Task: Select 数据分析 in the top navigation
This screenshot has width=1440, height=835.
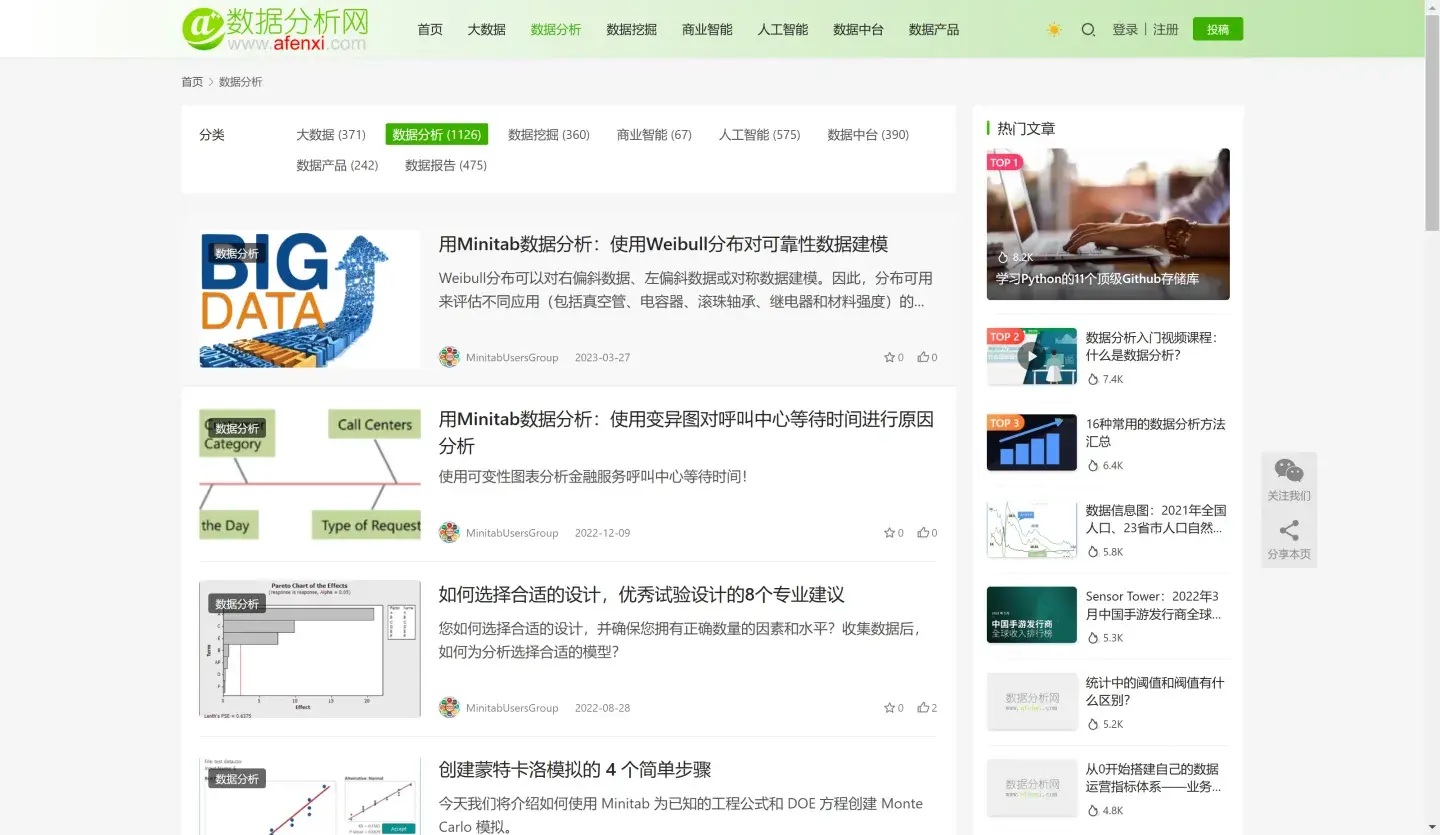Action: (556, 30)
